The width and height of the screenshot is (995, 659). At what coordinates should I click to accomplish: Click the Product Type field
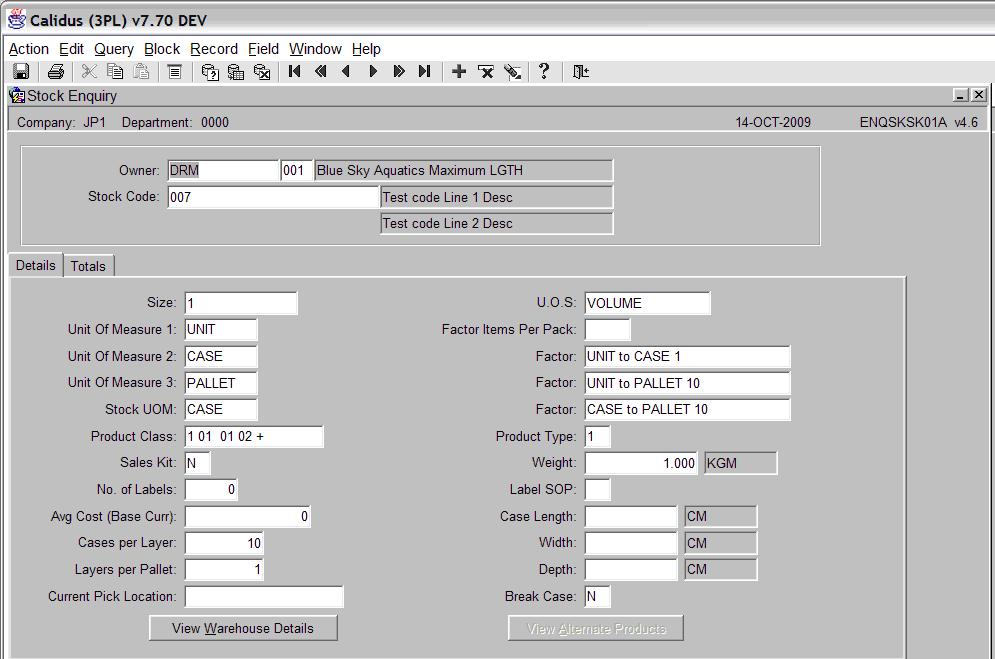point(597,436)
